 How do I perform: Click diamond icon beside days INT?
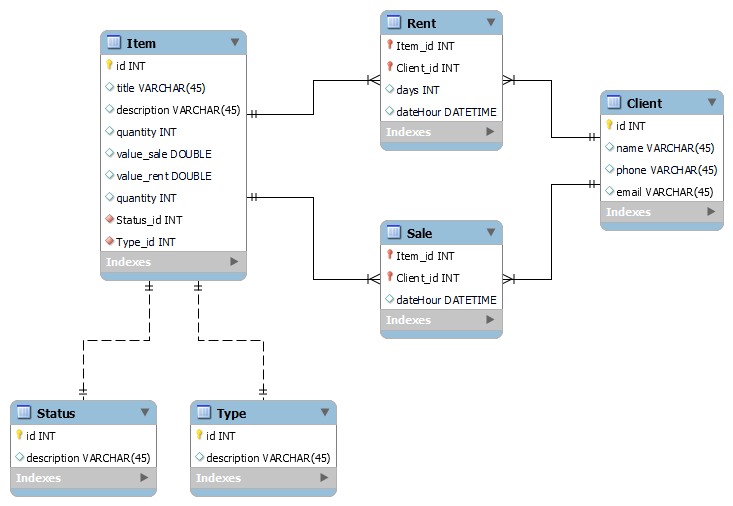click(390, 88)
